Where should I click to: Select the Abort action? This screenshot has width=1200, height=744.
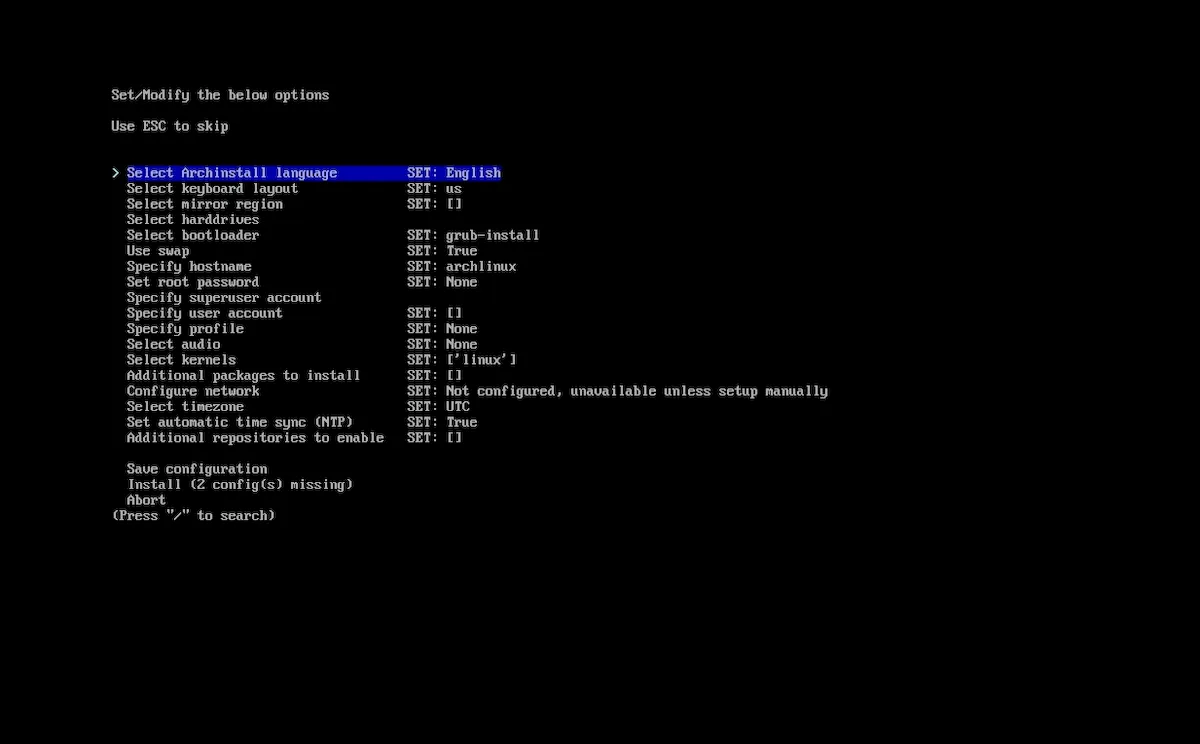click(146, 500)
